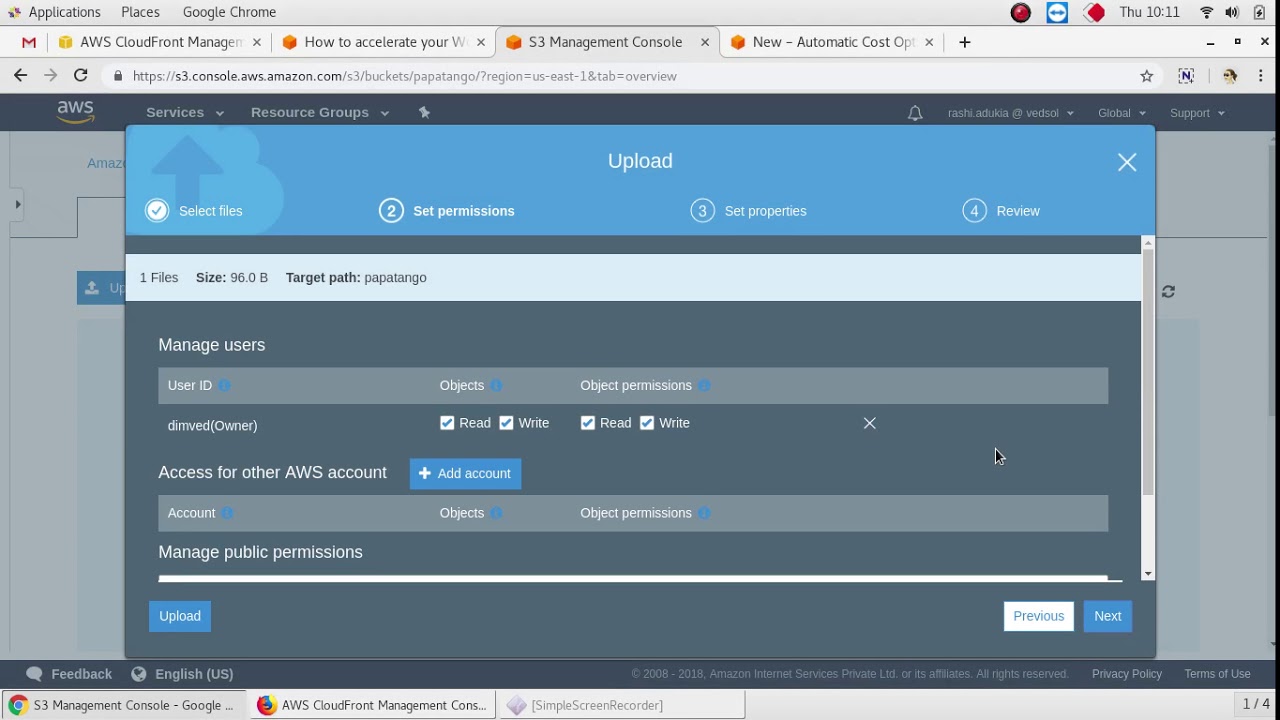Go to the Review step
Viewport: 1280px width, 720px height.
[x=1001, y=211]
